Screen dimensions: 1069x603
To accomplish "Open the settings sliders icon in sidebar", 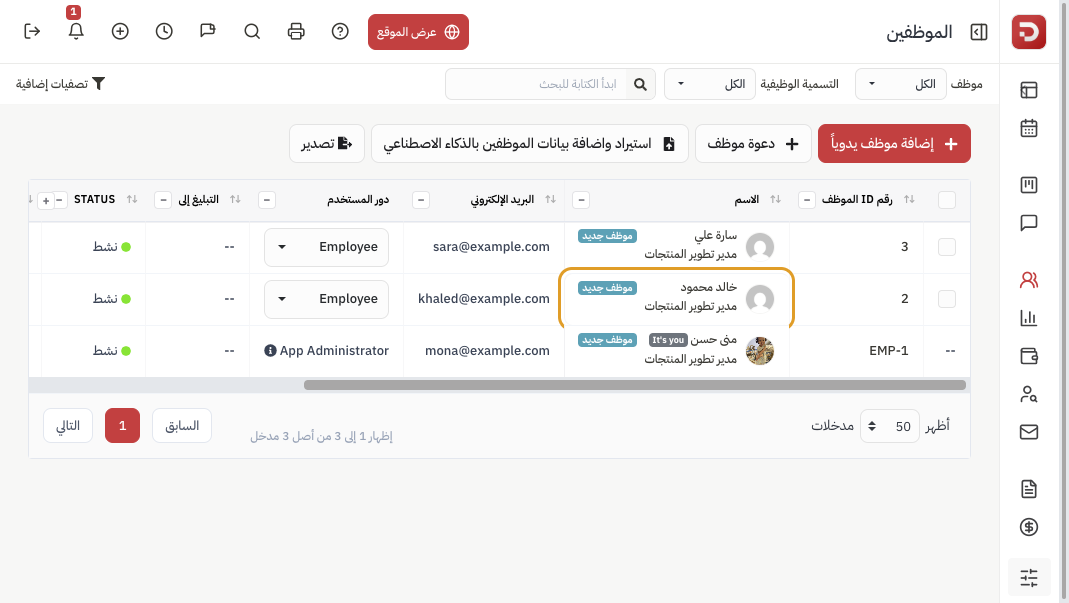I will (x=1029, y=578).
